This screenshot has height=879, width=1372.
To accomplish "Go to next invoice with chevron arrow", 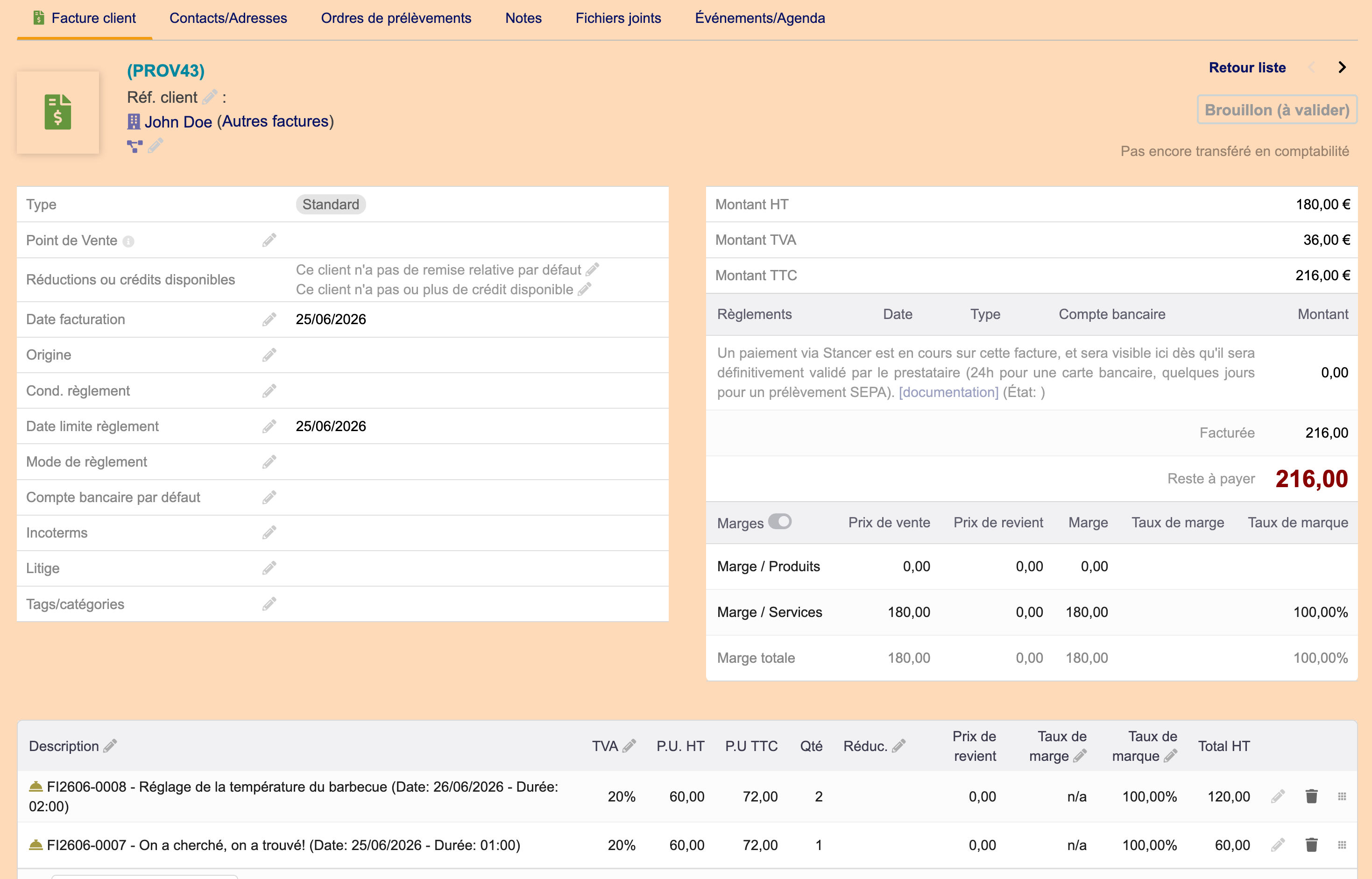I will (1342, 67).
